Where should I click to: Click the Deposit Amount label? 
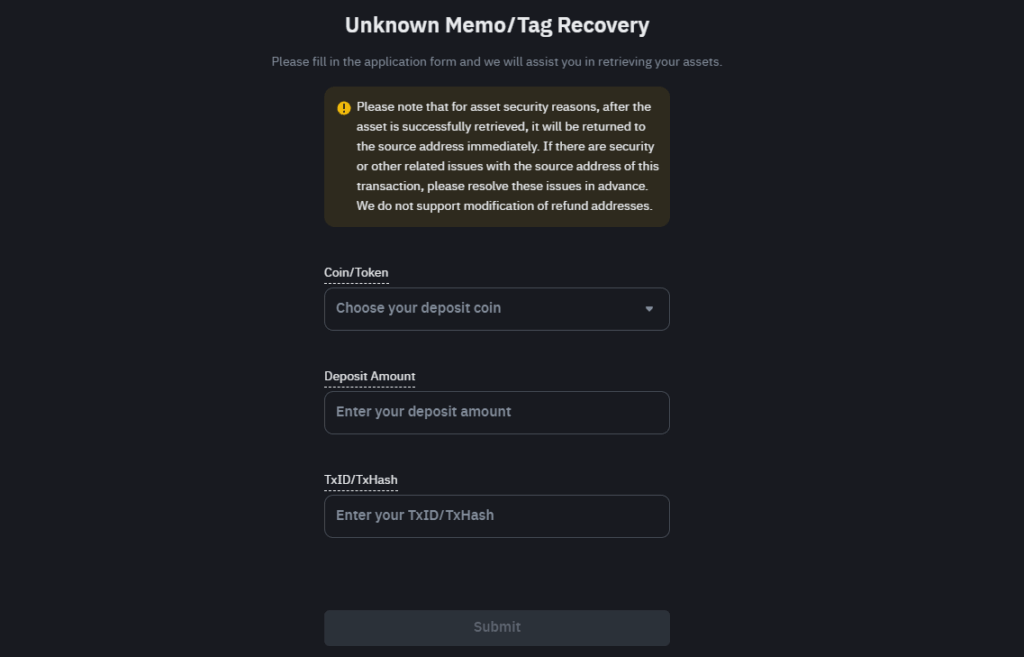pos(370,376)
